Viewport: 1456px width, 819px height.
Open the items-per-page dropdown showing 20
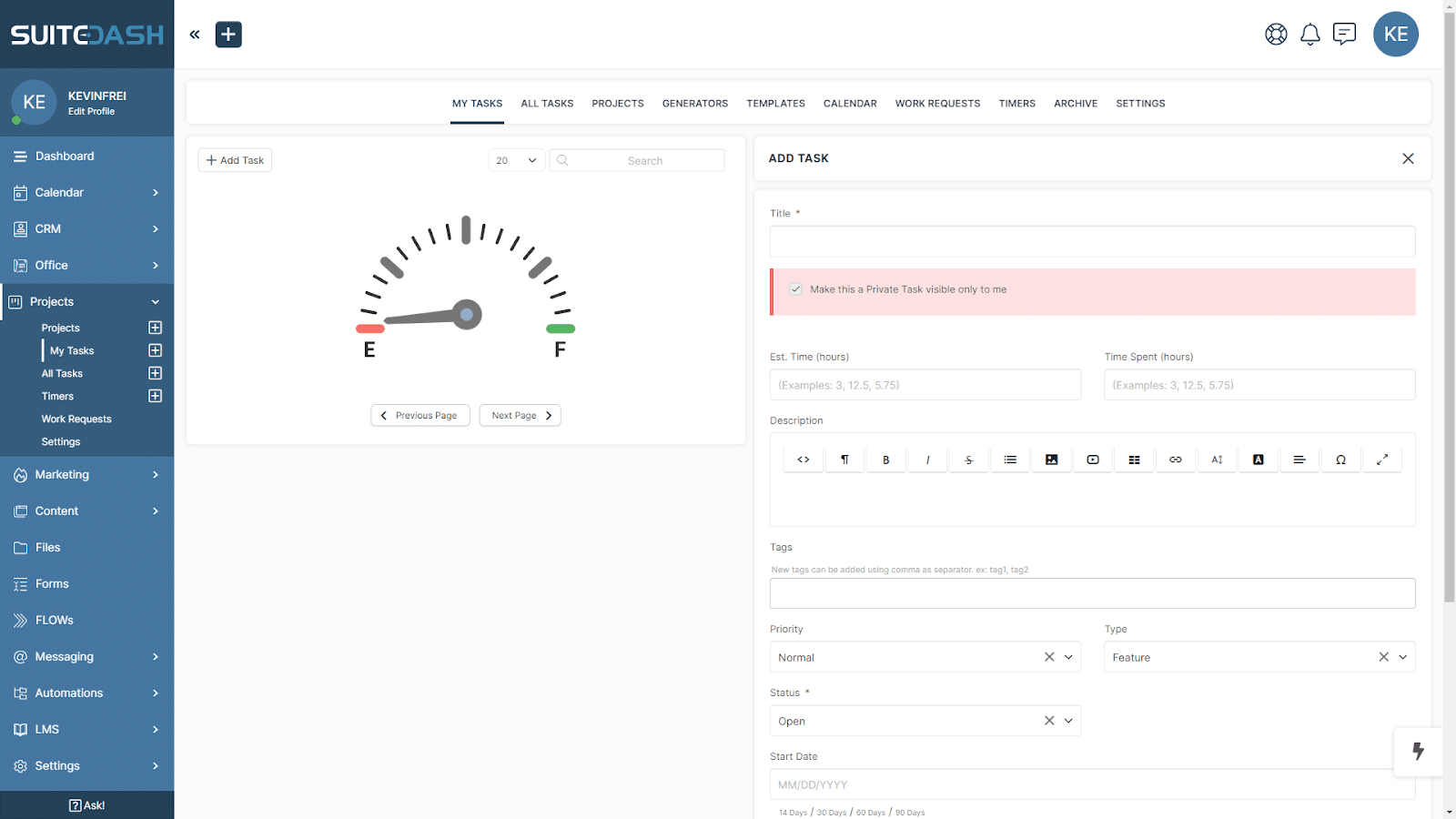[x=516, y=159]
